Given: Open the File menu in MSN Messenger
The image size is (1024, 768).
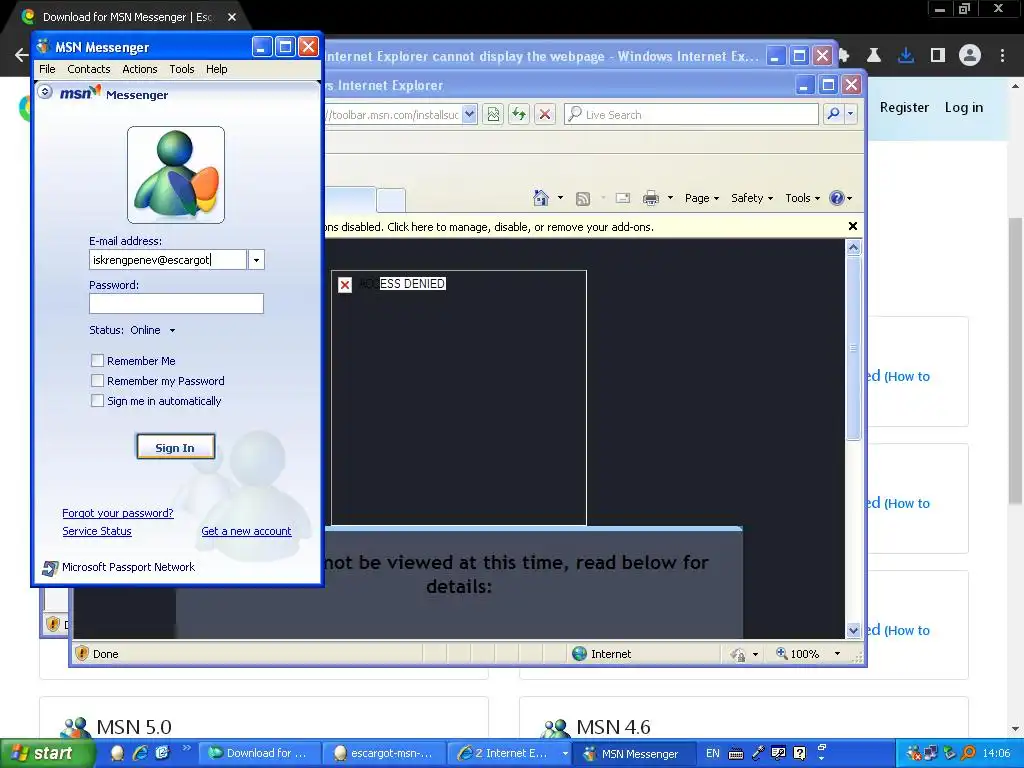Looking at the screenshot, I should 47,69.
